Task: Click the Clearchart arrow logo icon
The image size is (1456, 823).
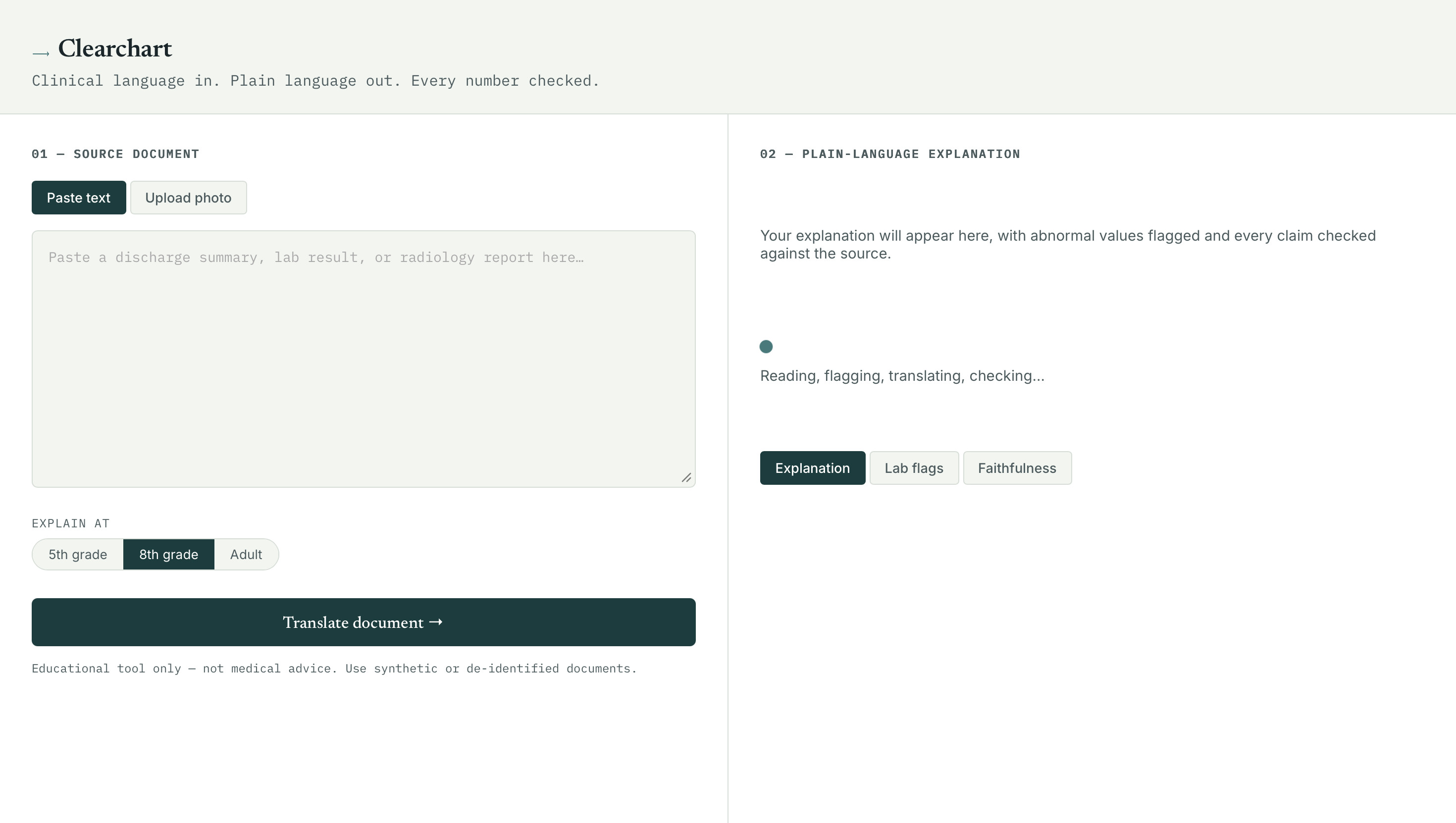Action: [x=41, y=53]
